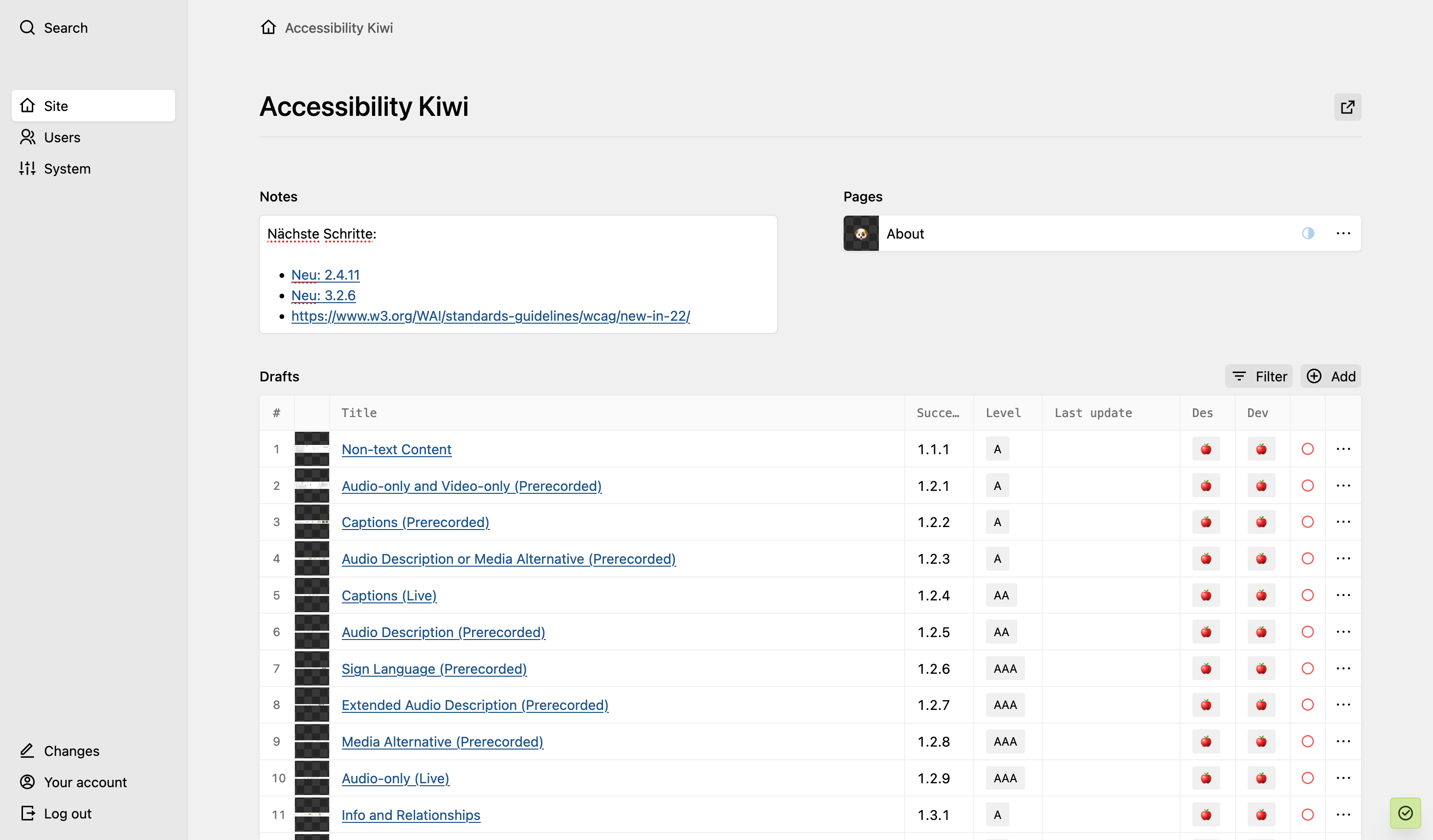Click Dev apple icon for Audio-only and Video-only

tap(1261, 486)
